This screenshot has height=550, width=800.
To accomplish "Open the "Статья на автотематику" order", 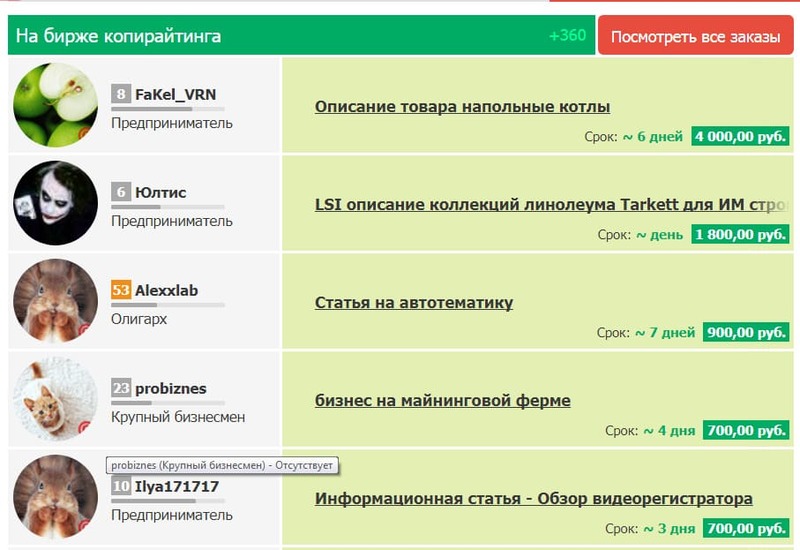I will coord(413,303).
